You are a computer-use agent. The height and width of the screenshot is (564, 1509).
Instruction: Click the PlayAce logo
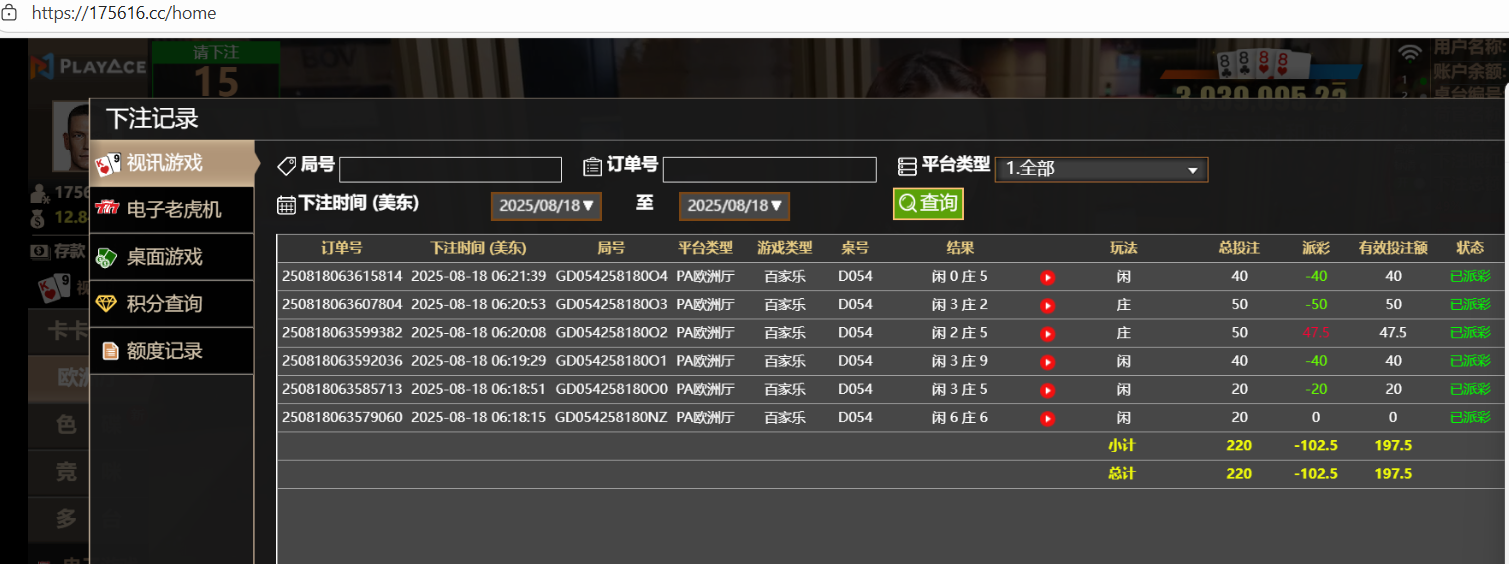point(88,67)
